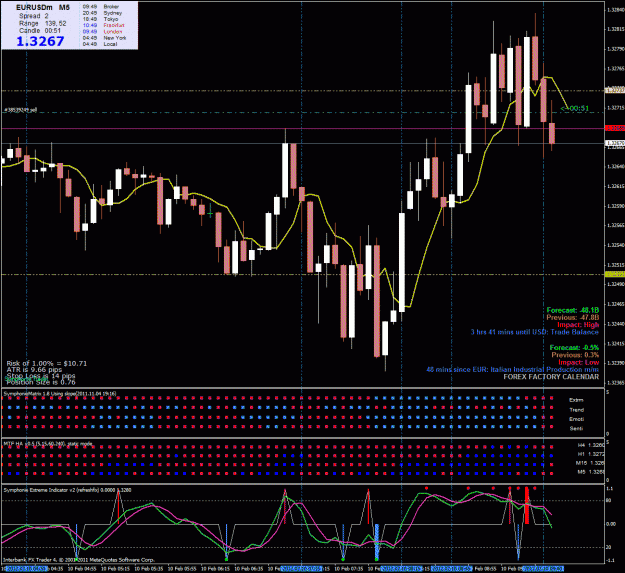This screenshot has height=573, width=625.
Task: Click the Trend row label
Action: [576, 410]
